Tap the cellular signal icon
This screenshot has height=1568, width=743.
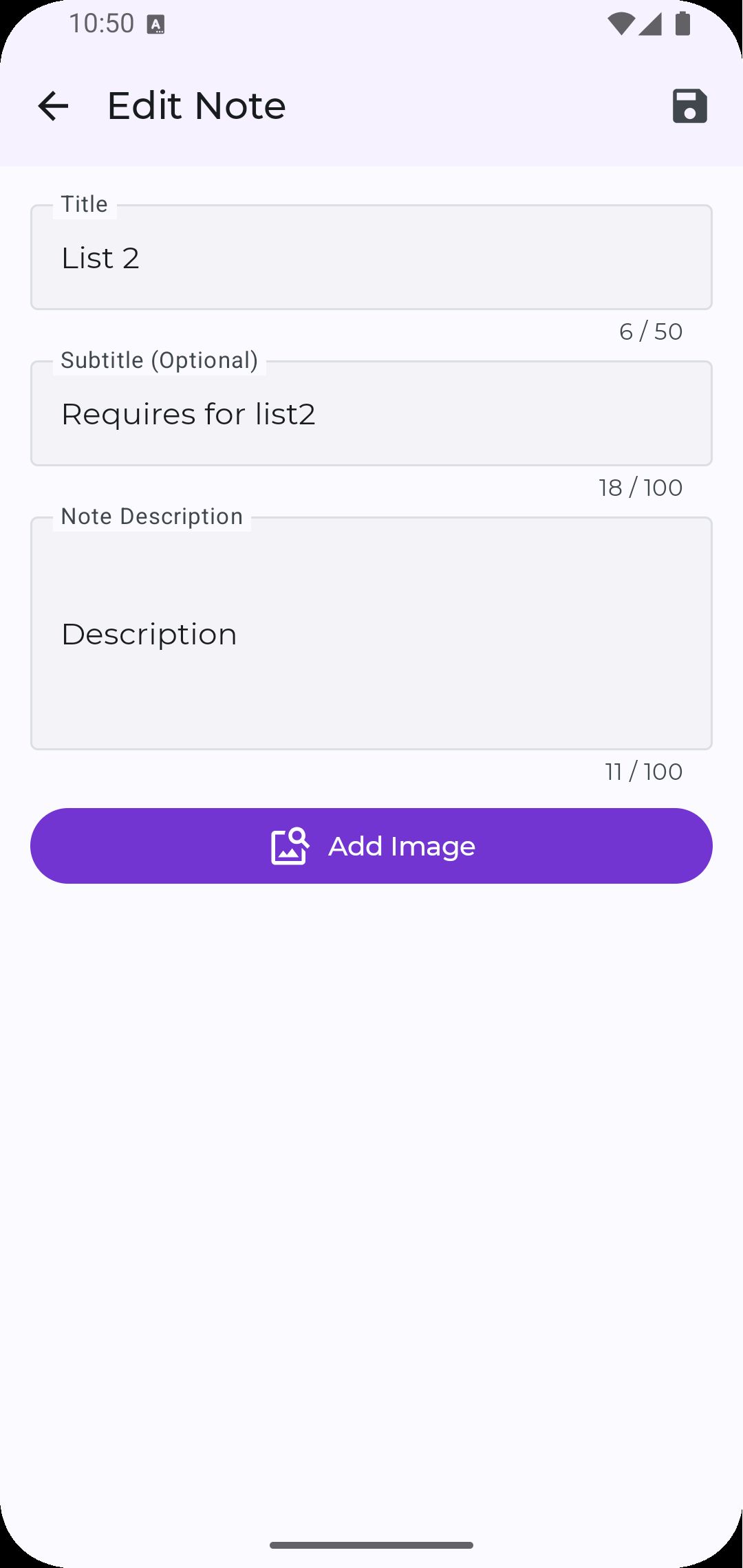(650, 24)
